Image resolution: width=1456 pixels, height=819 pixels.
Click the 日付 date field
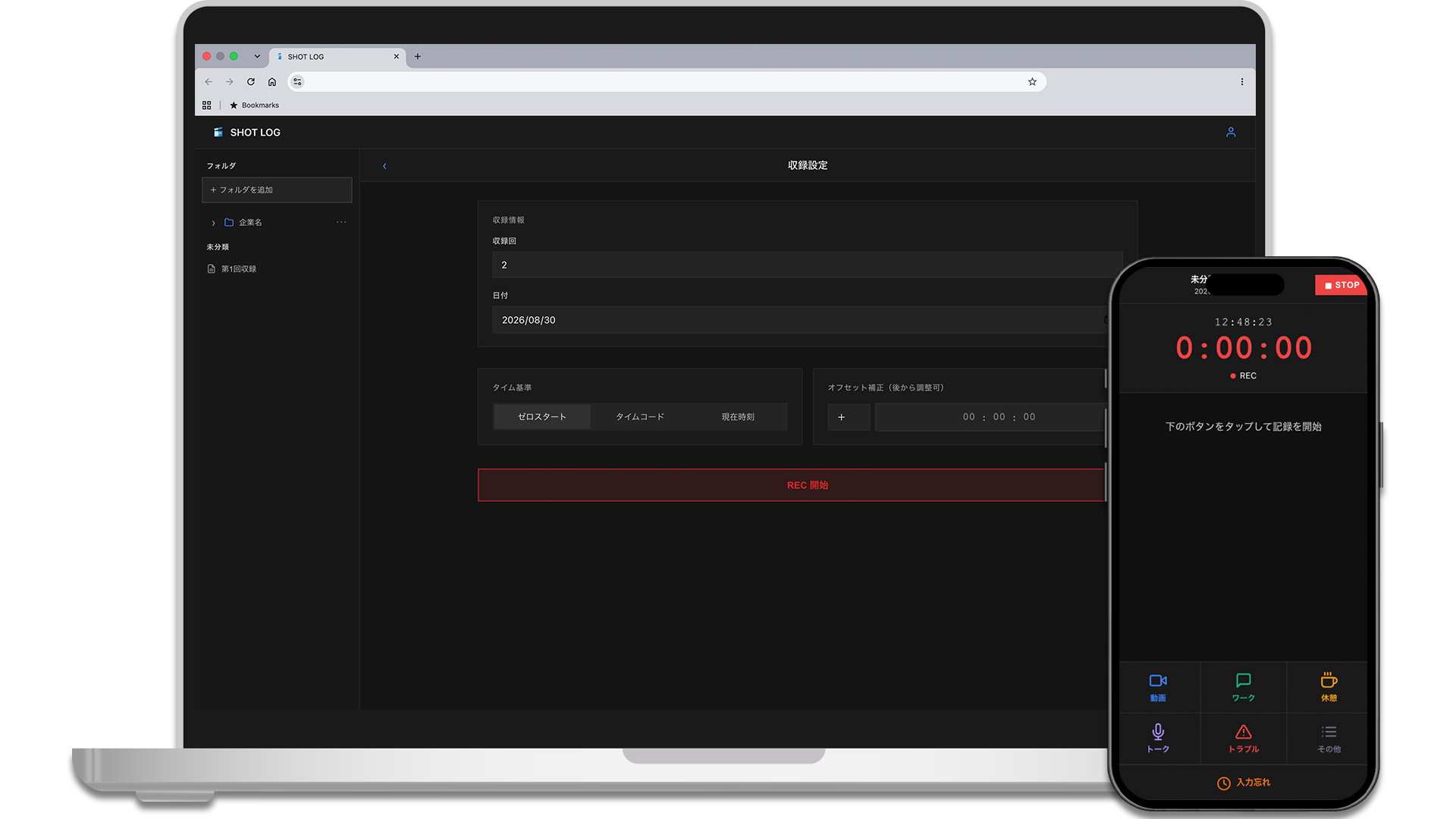[801, 320]
